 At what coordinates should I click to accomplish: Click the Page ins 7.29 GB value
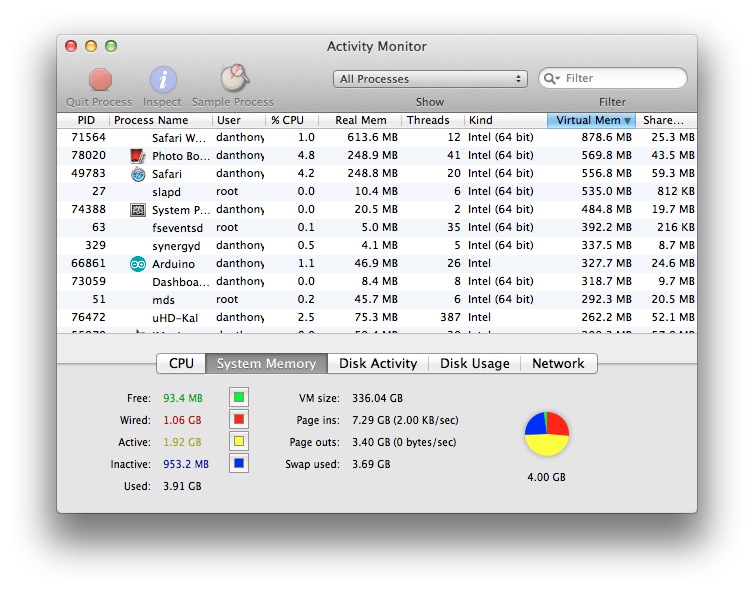405,420
